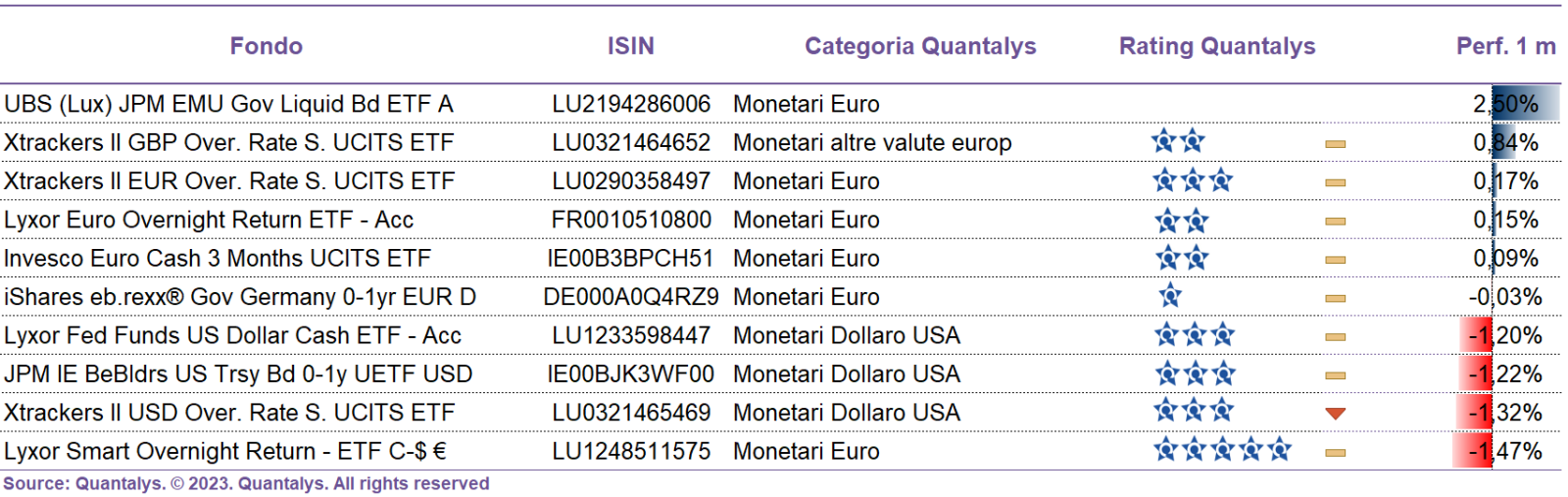Click the five-star rating of Lyxor Smart Overnight Return
The image size is (1568, 497).
click(x=1222, y=451)
